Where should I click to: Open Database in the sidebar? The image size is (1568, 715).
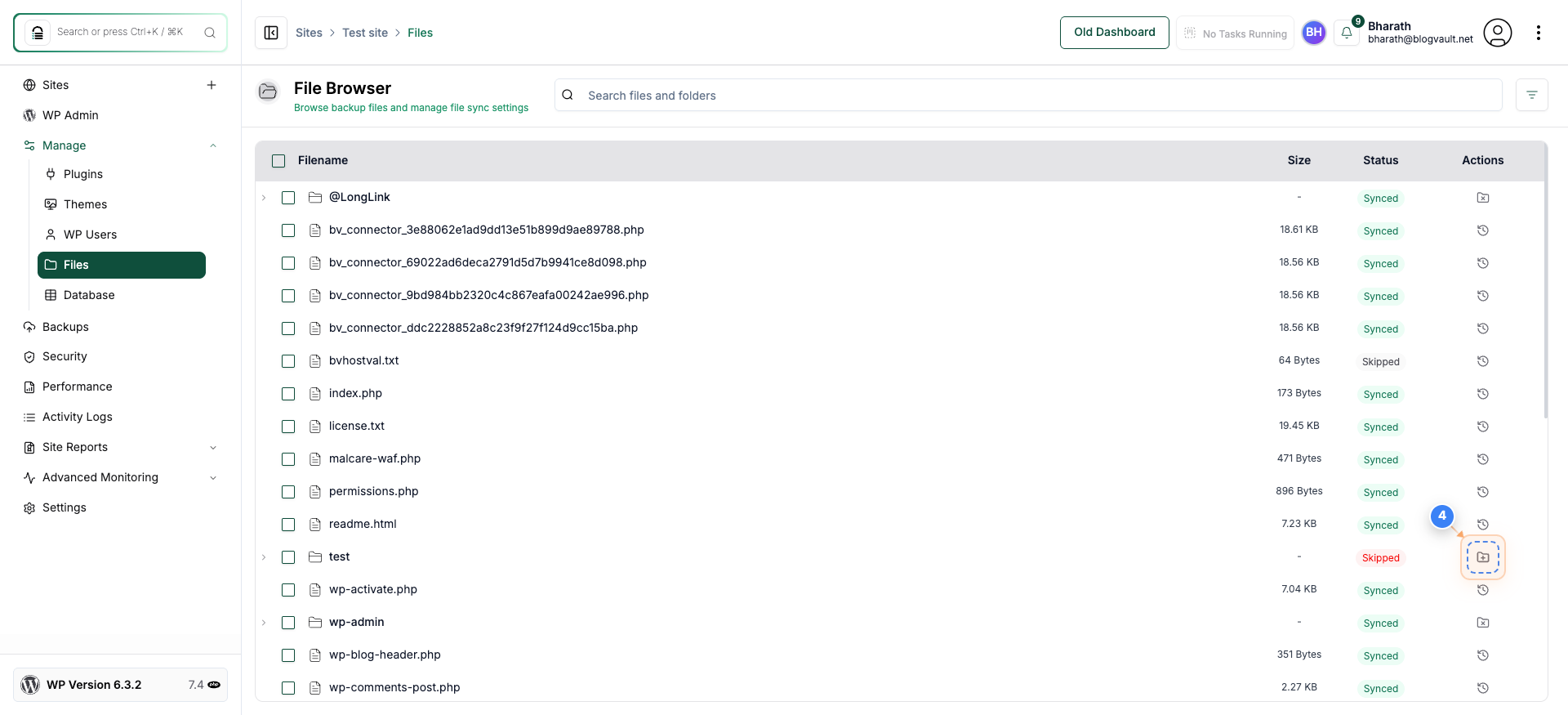[x=122, y=295]
